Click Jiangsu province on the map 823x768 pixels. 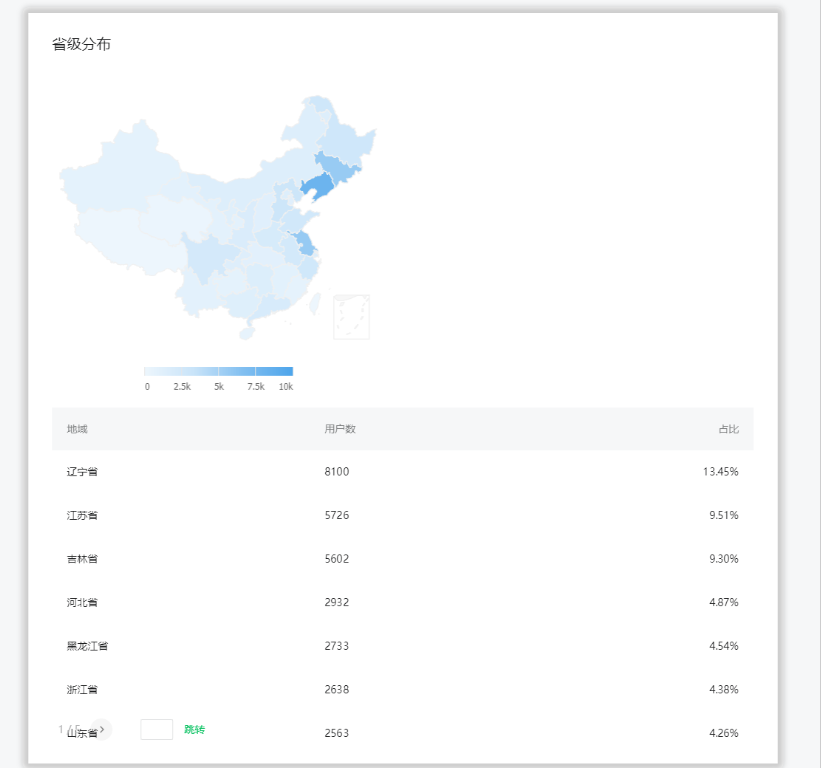(x=304, y=243)
